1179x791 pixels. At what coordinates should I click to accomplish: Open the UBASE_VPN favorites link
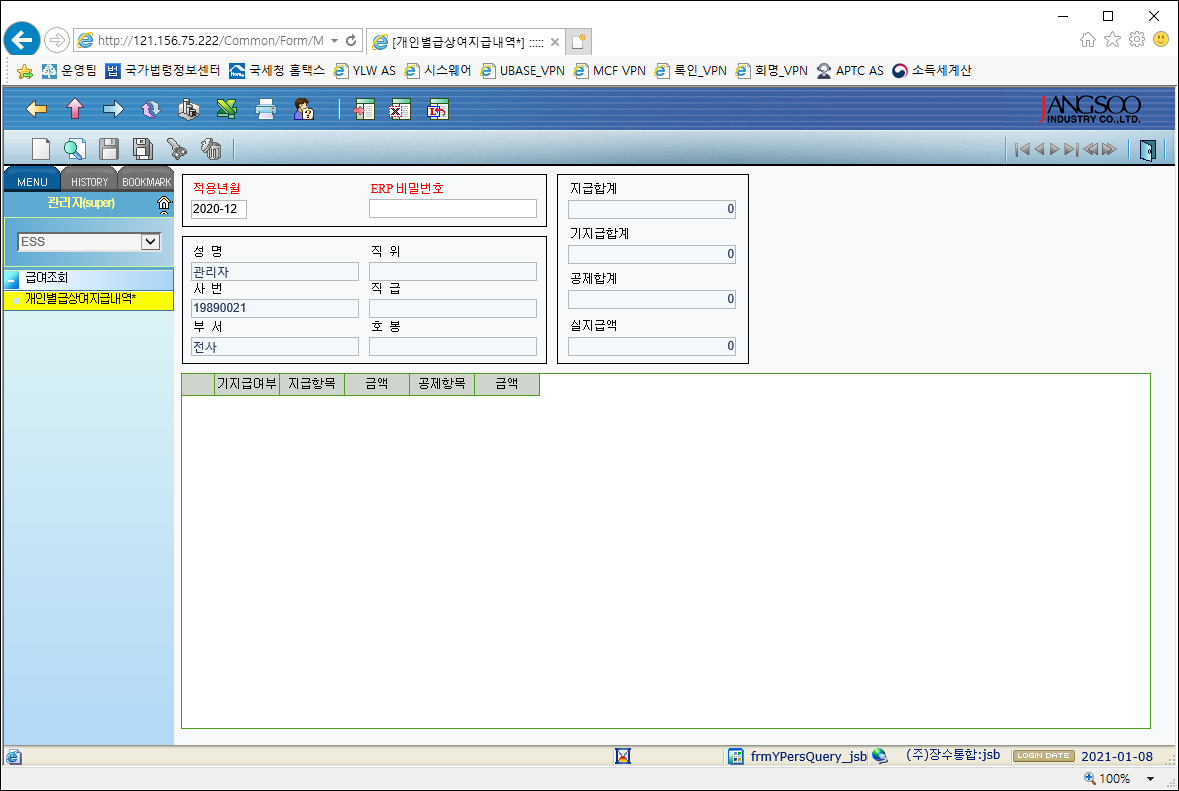coord(523,71)
